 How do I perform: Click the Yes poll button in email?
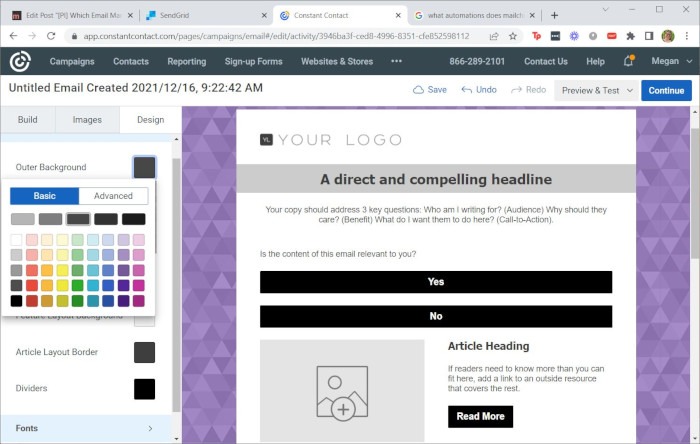click(x=436, y=282)
